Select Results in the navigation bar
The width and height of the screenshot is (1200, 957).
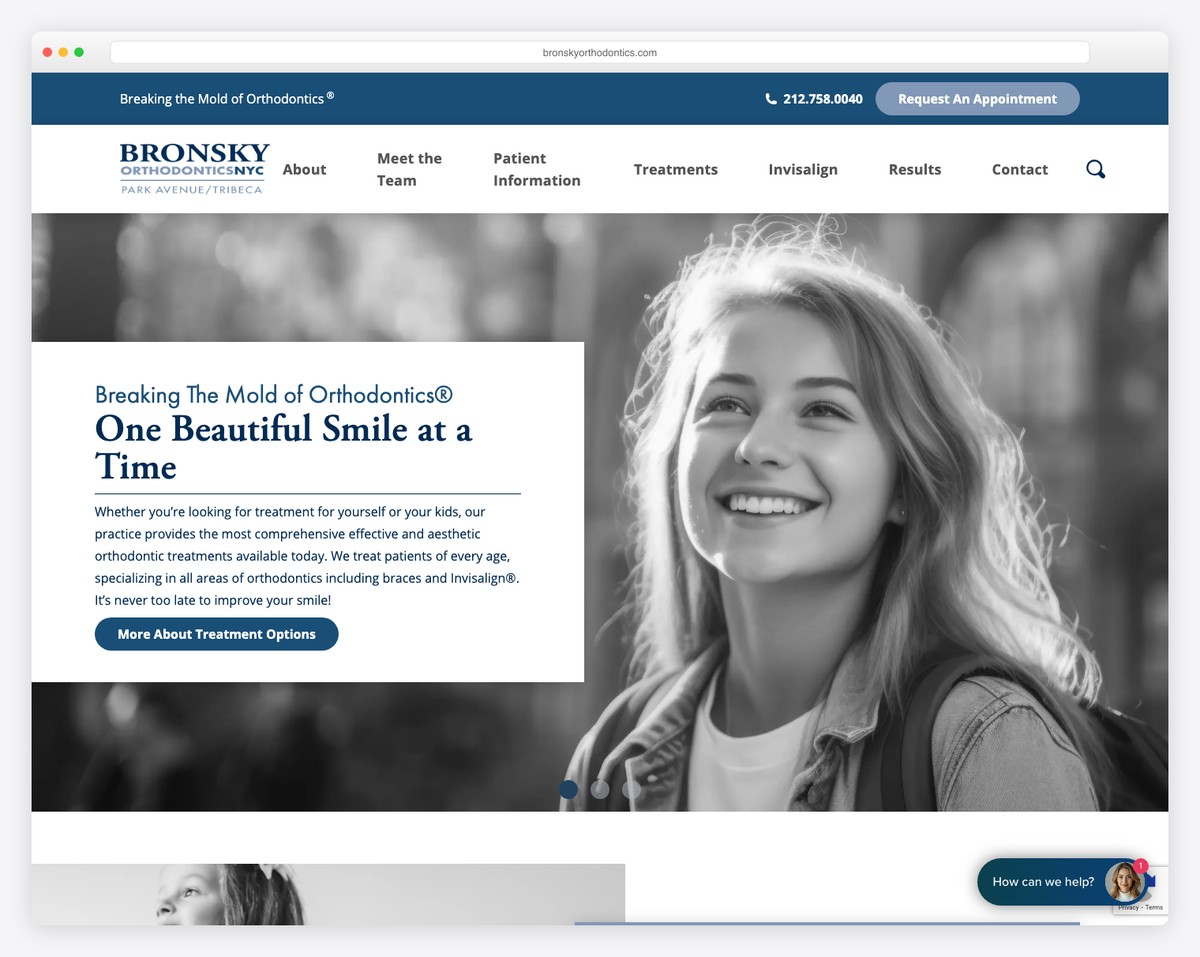click(x=914, y=169)
